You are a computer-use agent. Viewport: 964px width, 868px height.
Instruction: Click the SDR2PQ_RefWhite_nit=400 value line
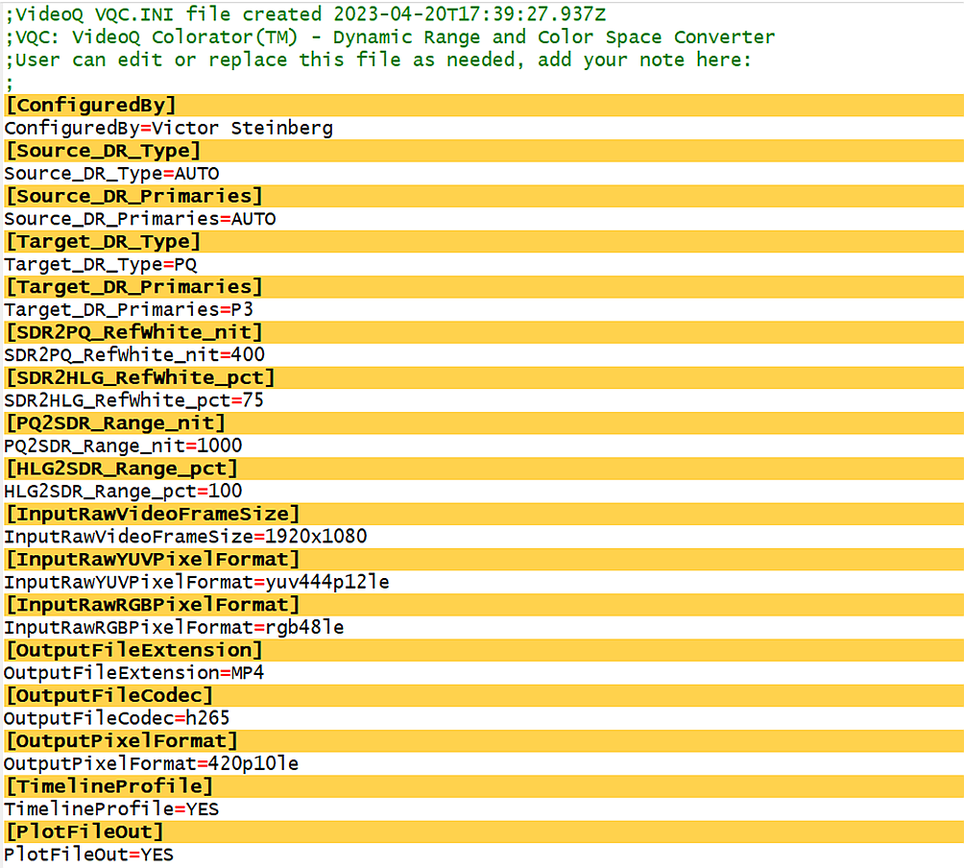134,355
